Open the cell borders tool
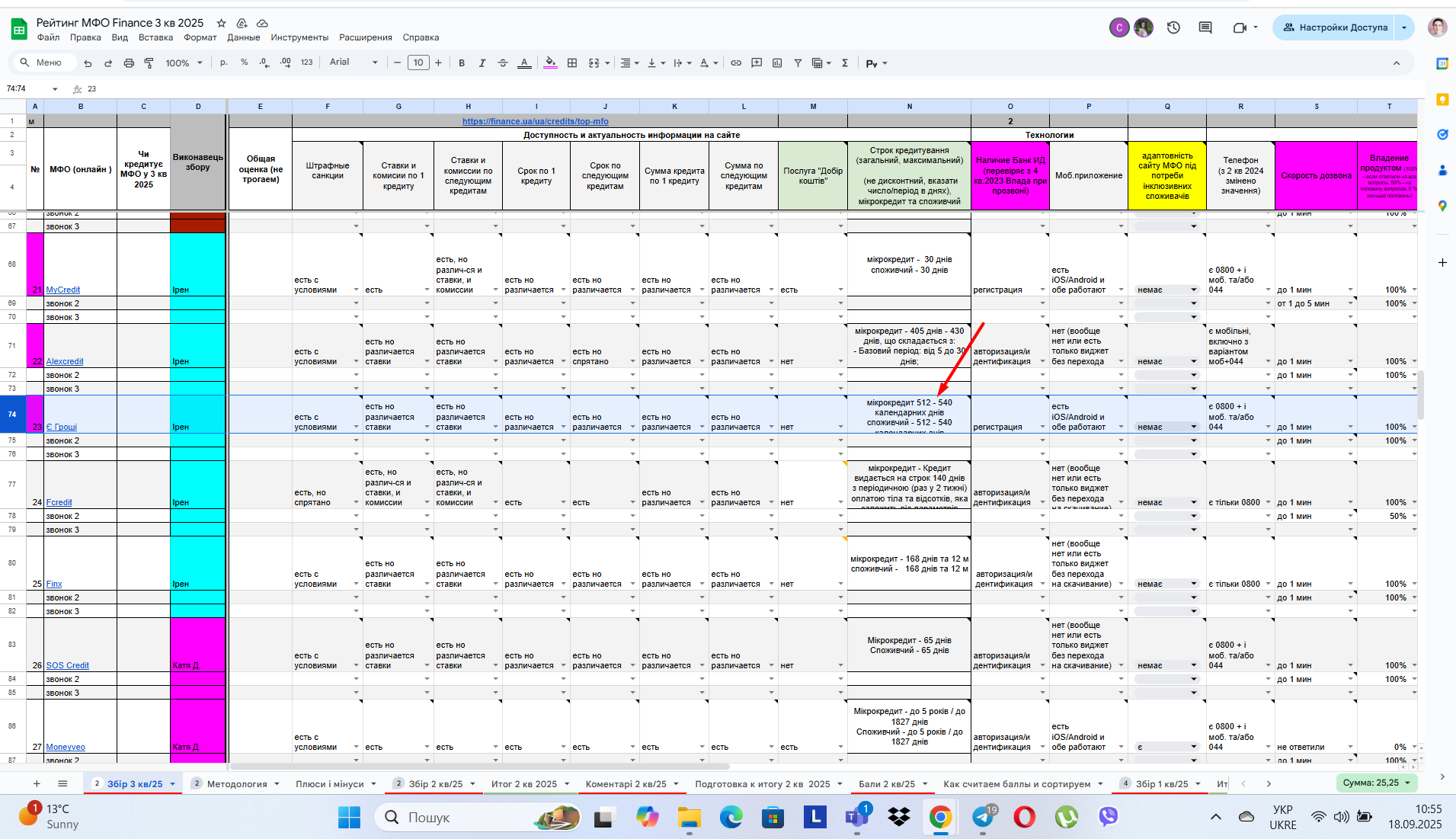 [572, 63]
